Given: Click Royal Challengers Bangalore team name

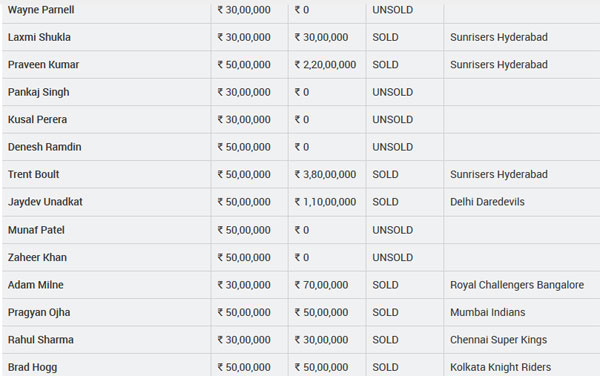Looking at the screenshot, I should click(x=517, y=285).
